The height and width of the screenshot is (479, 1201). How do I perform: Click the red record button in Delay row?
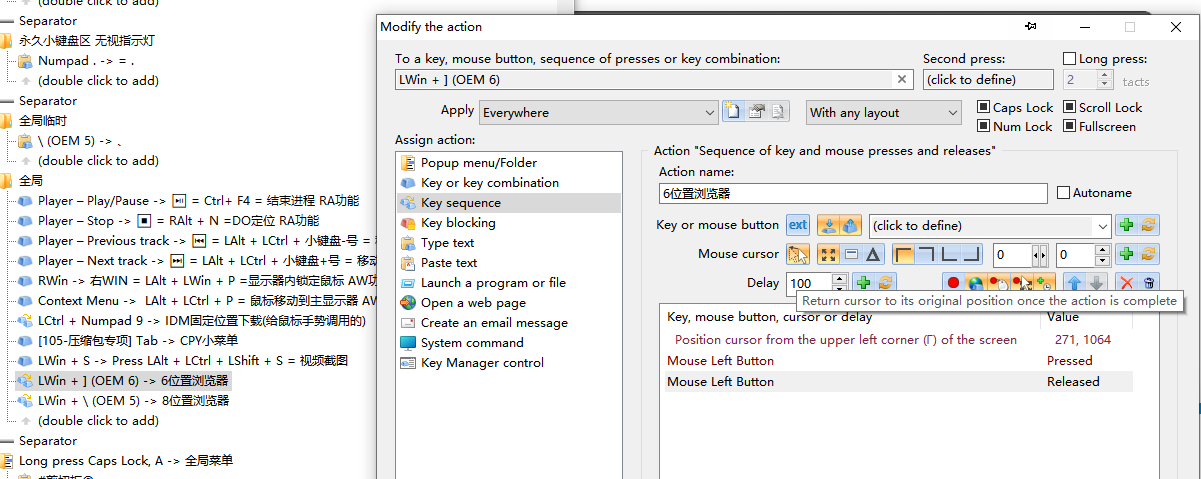953,283
